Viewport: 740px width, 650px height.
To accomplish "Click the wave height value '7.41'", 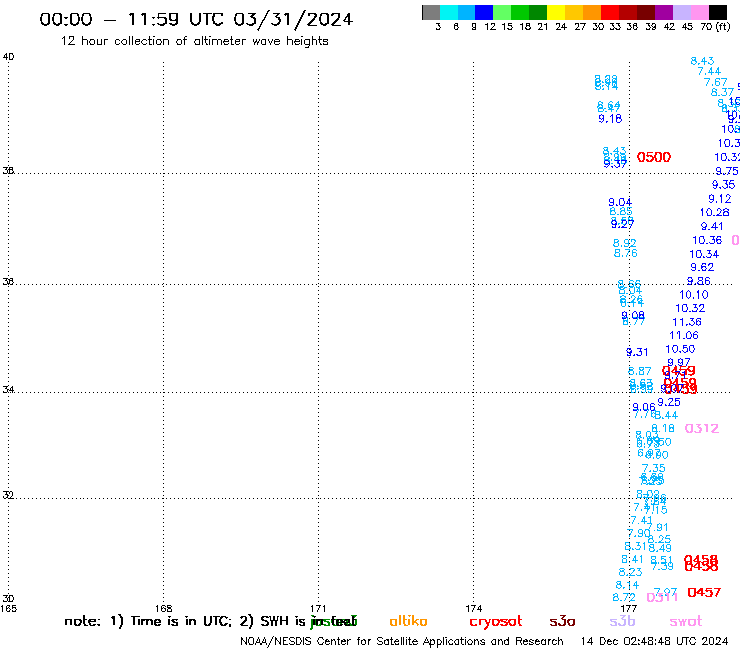I will [641, 521].
